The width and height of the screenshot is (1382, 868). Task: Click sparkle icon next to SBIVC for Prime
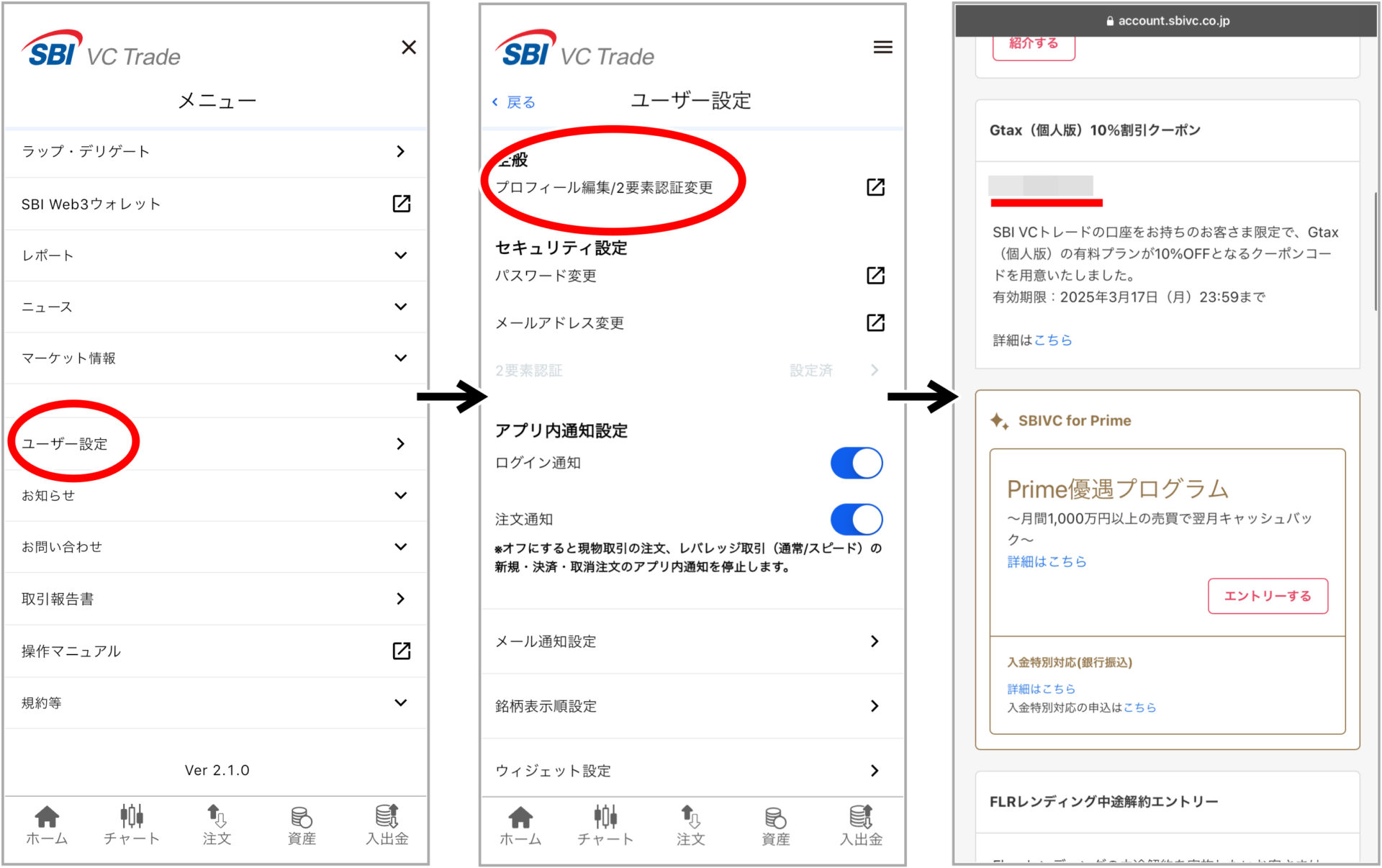[x=999, y=421]
